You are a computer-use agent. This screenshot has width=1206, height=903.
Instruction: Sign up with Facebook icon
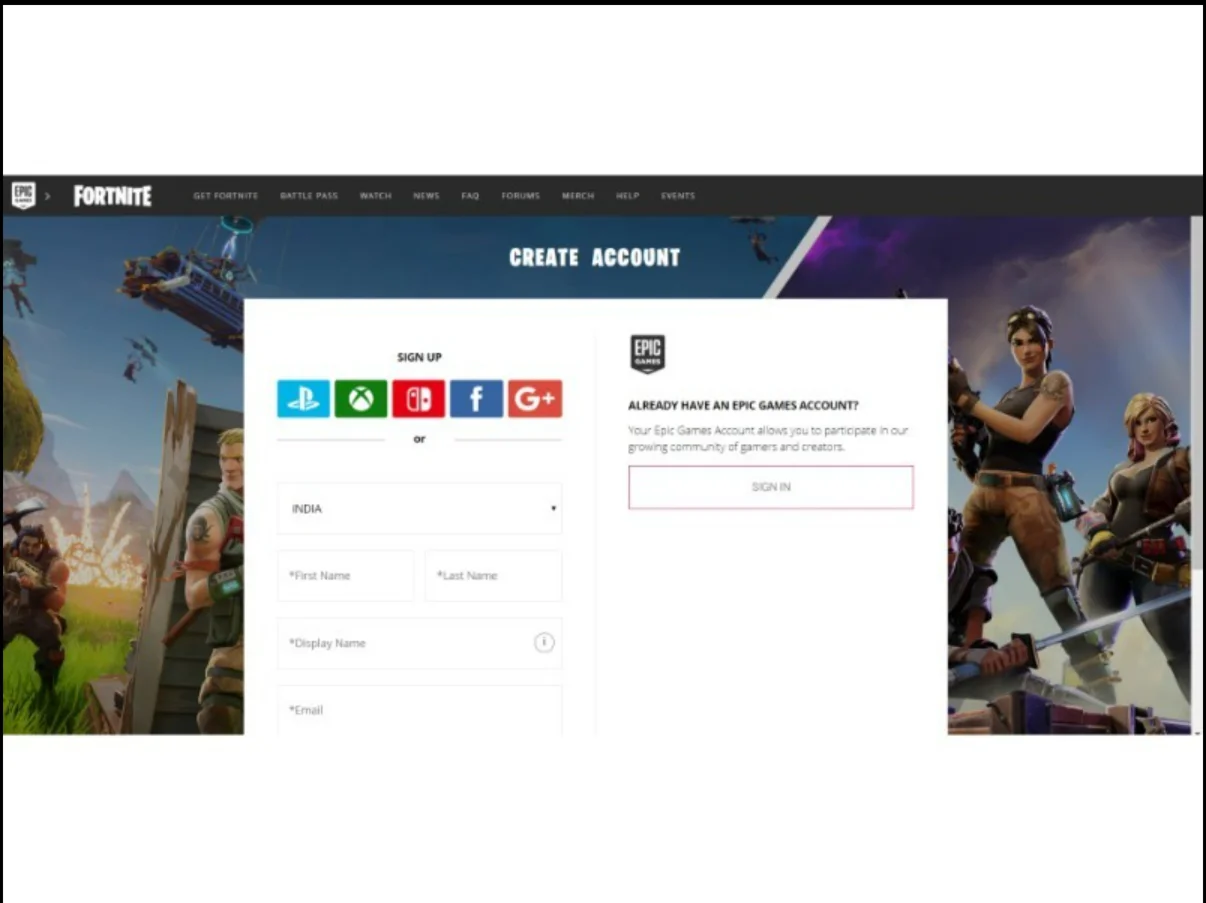(x=477, y=399)
